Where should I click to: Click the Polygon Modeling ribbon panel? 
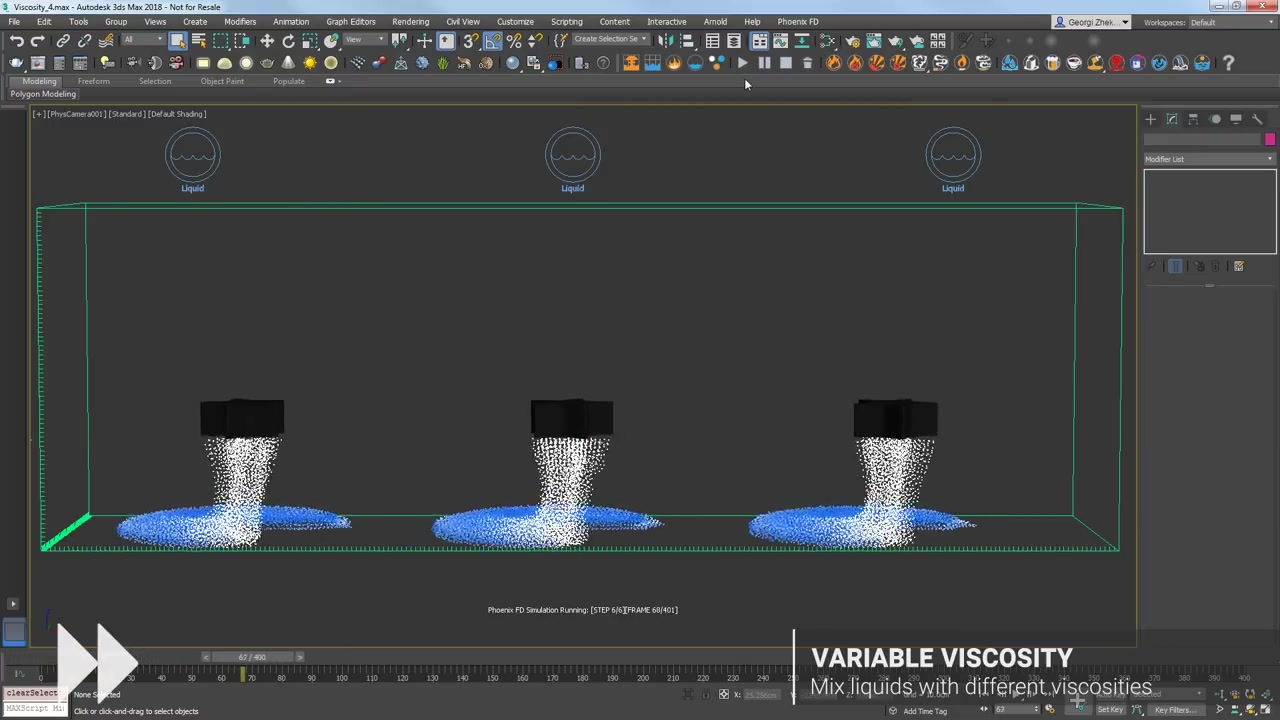(43, 93)
